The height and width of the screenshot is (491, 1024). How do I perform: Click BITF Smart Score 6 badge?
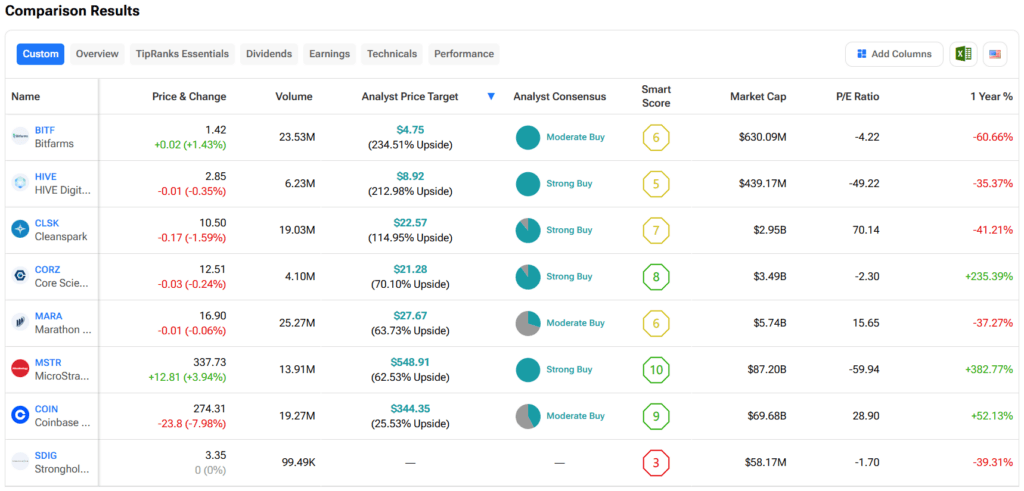(656, 137)
